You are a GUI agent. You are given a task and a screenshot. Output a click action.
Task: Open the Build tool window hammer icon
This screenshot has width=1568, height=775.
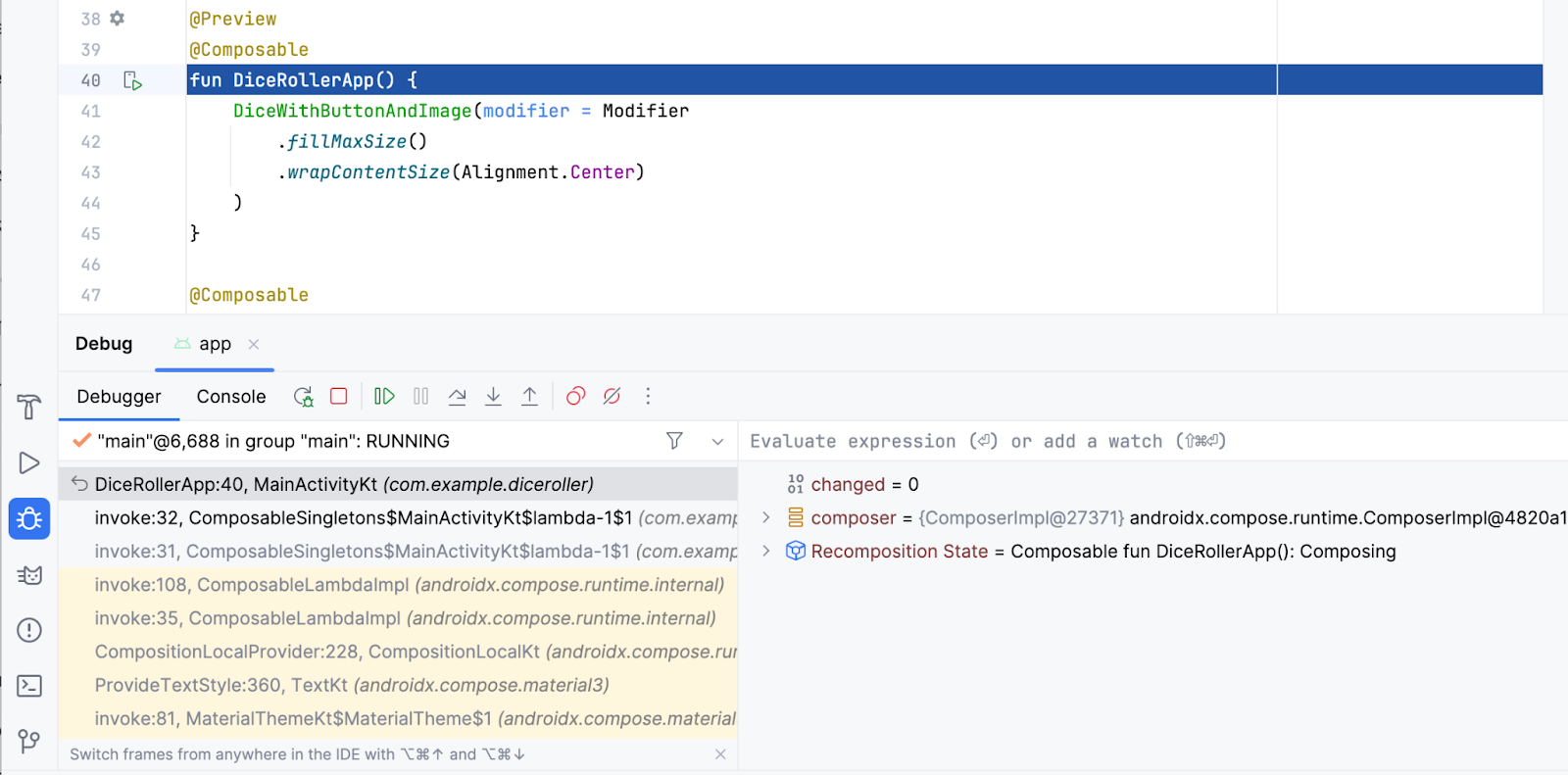tap(29, 407)
